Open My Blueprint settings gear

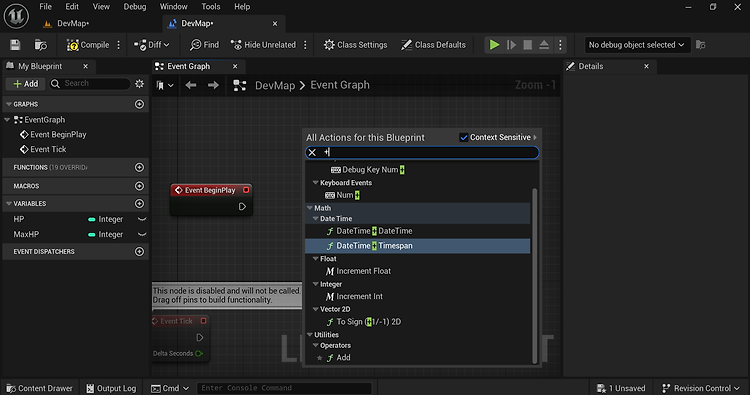pyautogui.click(x=139, y=84)
